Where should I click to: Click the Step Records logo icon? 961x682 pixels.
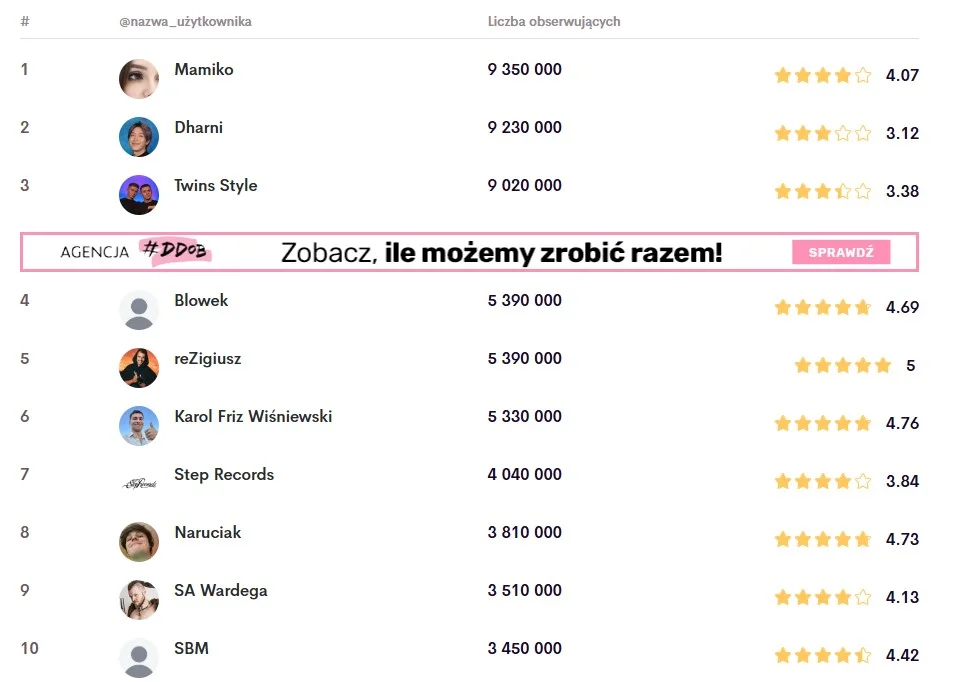tap(139, 484)
